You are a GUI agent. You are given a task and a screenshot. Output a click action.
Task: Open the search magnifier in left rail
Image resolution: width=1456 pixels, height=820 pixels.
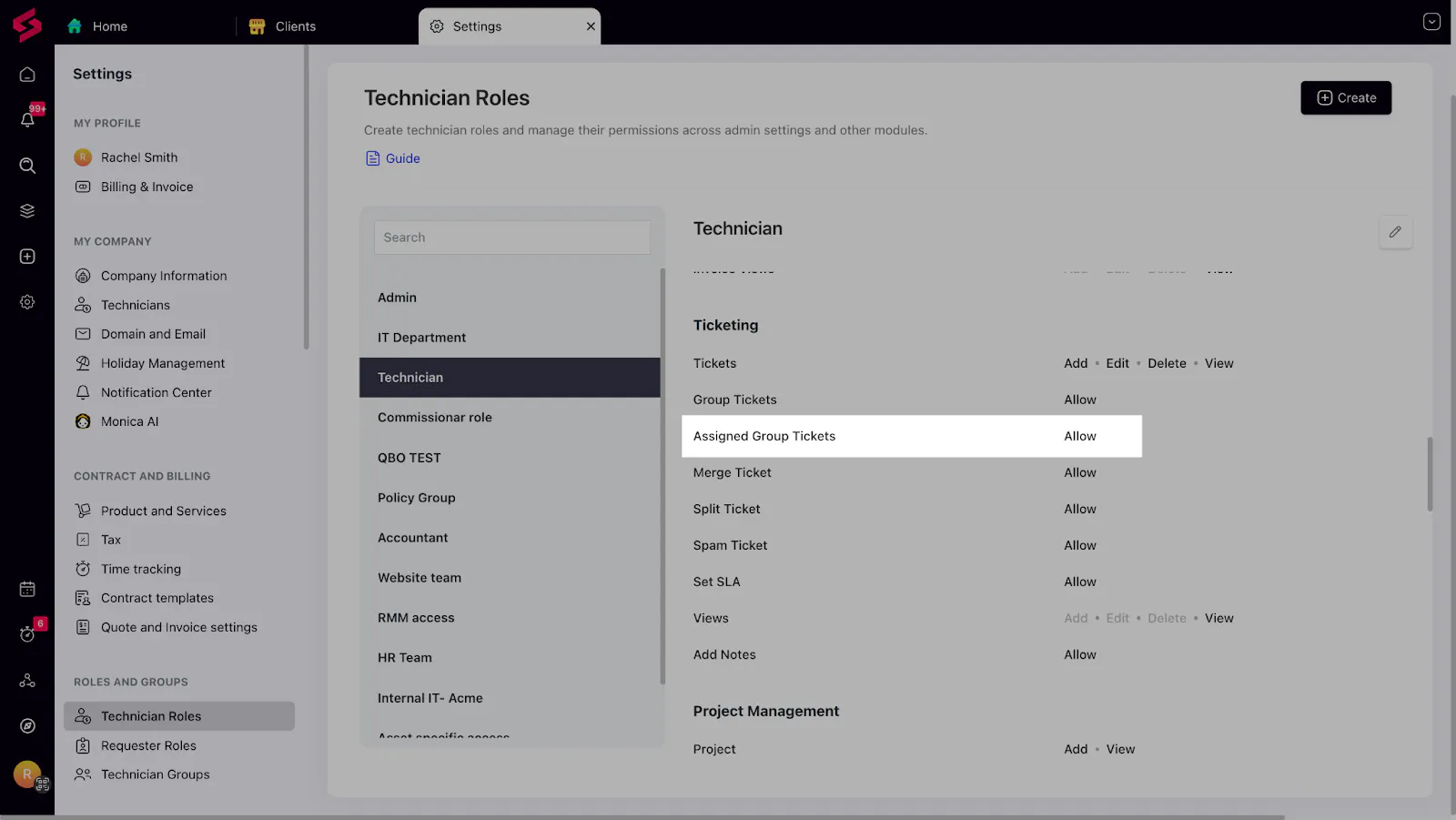[27, 166]
